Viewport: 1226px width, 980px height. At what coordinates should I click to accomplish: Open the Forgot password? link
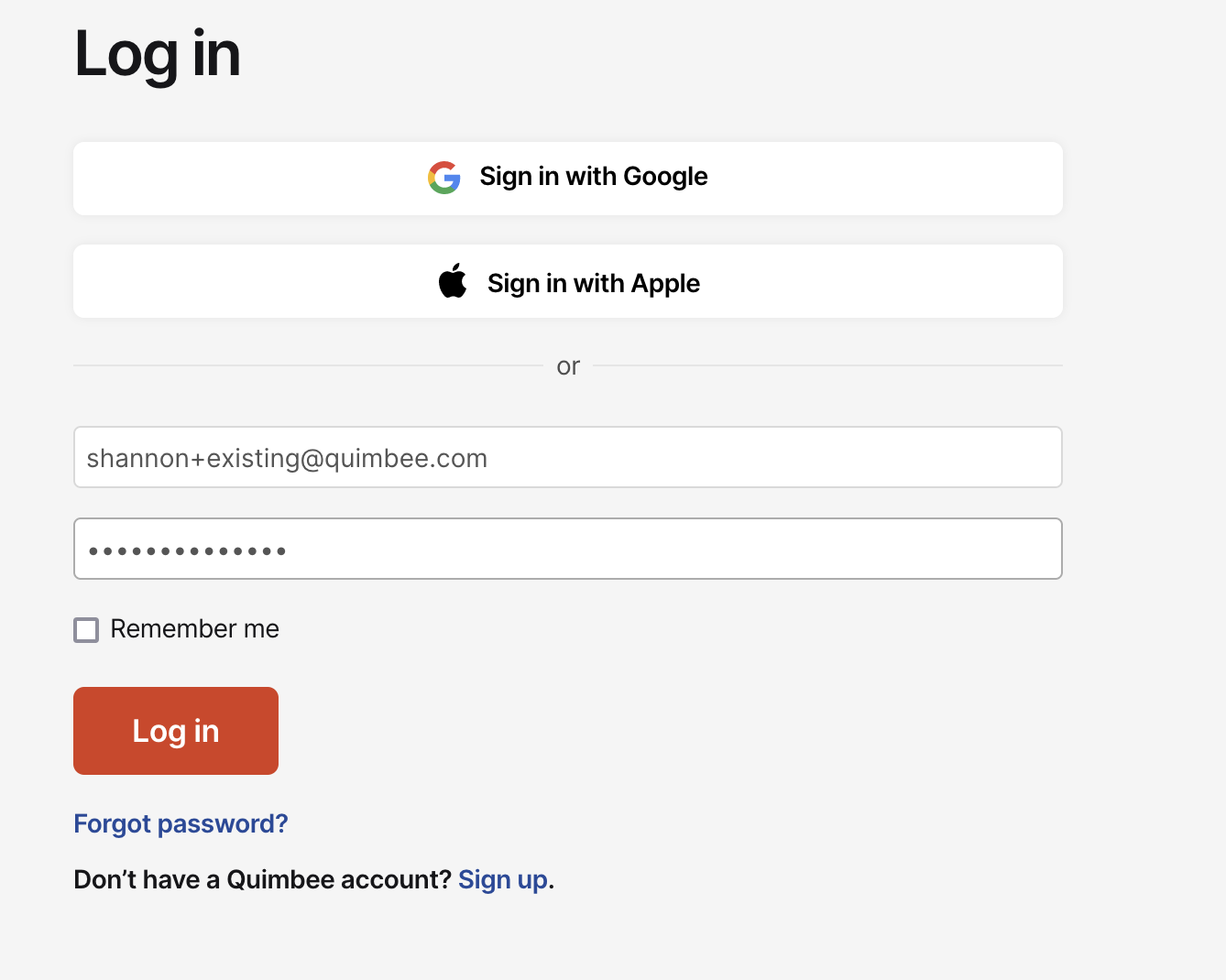point(181,823)
